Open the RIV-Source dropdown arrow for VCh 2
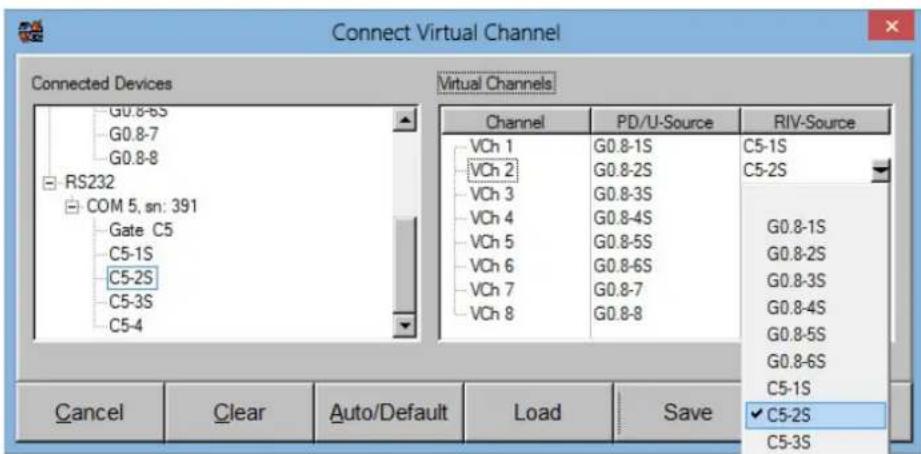The height and width of the screenshot is (454, 921). click(882, 170)
